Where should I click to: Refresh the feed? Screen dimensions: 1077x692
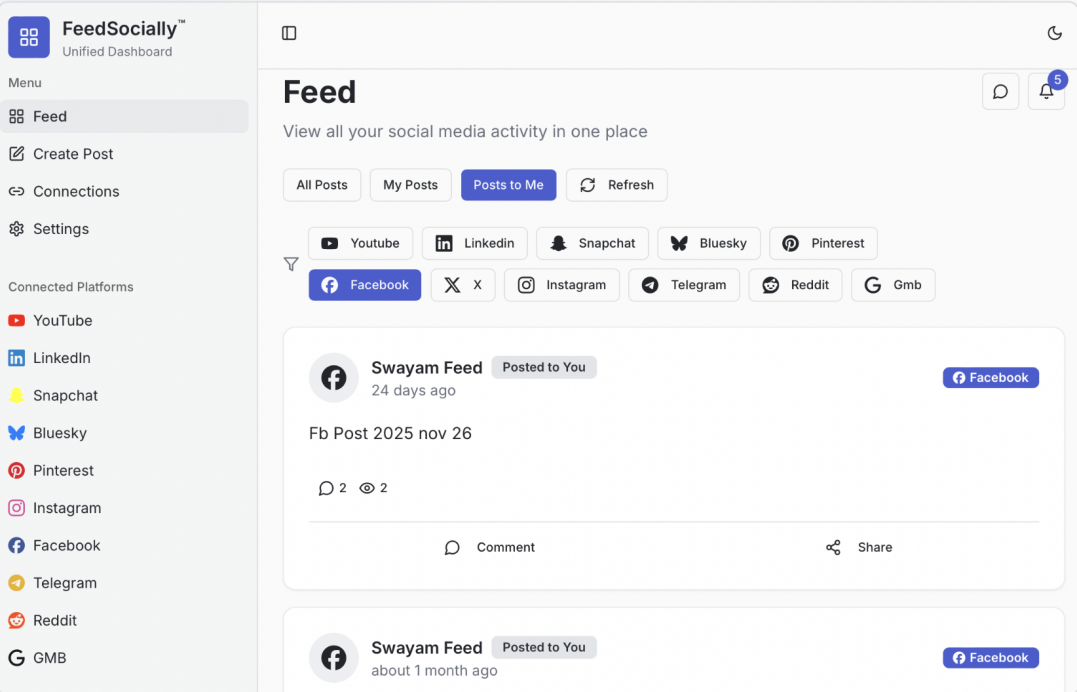coord(617,185)
